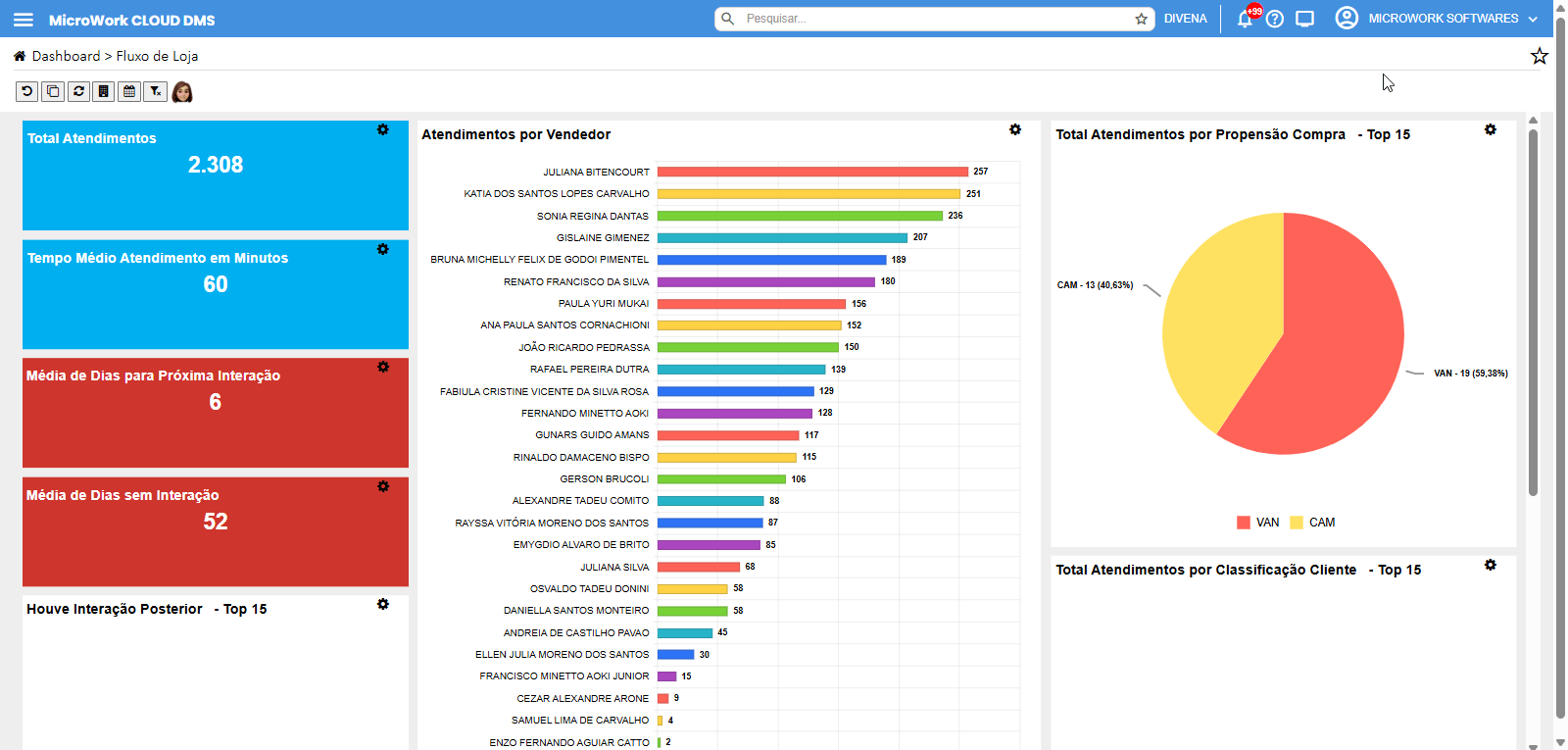Click the dashboard inner scrollbar thumb
This screenshot has width=1568, height=750.
pyautogui.click(x=1533, y=312)
